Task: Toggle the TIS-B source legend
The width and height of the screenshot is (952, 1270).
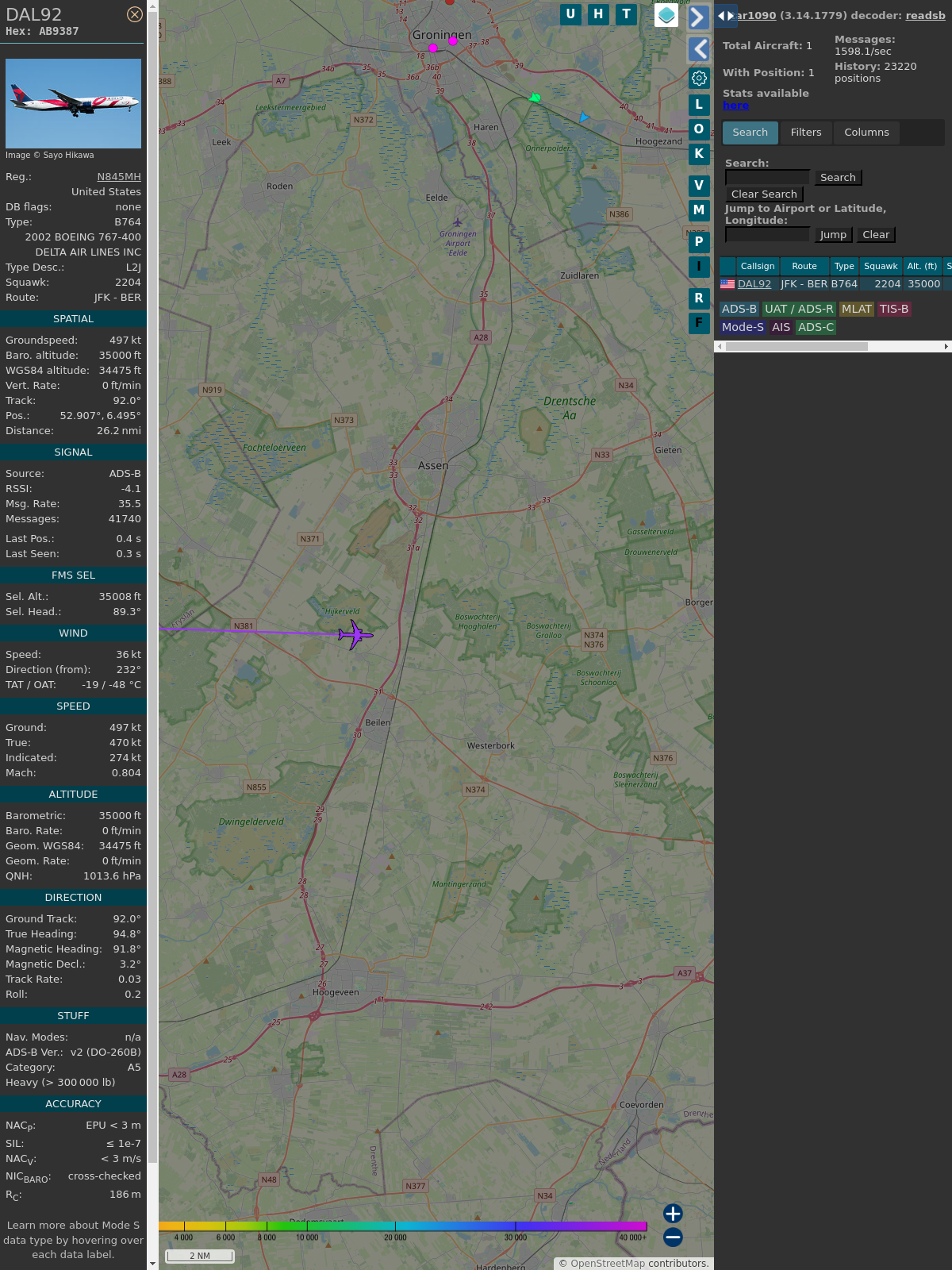Action: [x=894, y=309]
